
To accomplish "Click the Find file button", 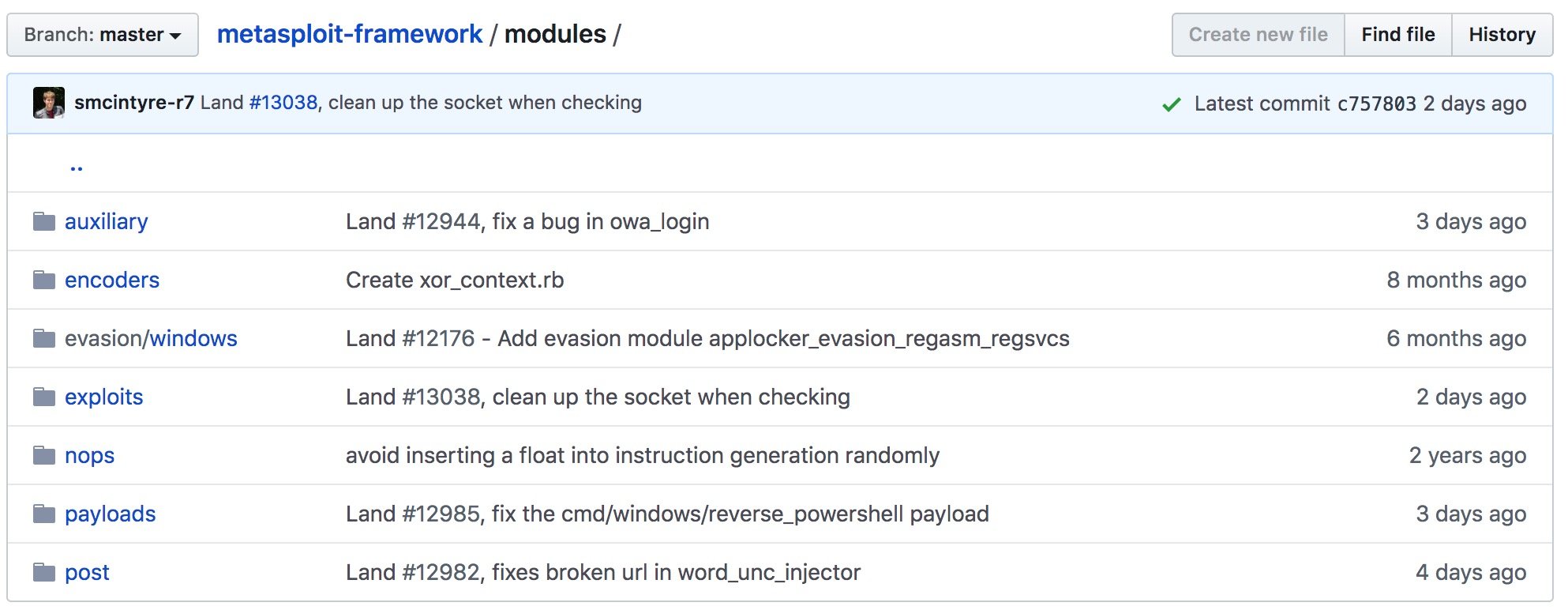I will (x=1397, y=35).
